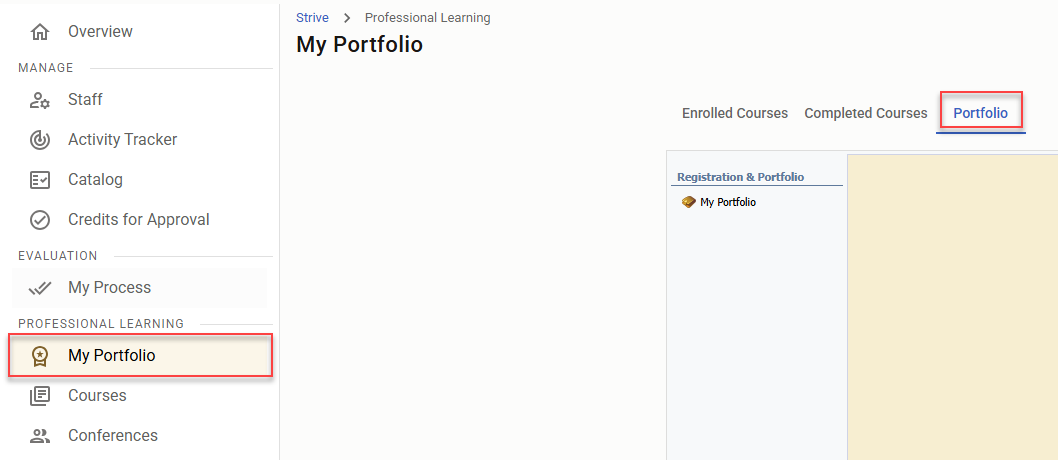Click the Staff person-gear icon
Image resolution: width=1058 pixels, height=460 pixels.
pos(40,100)
